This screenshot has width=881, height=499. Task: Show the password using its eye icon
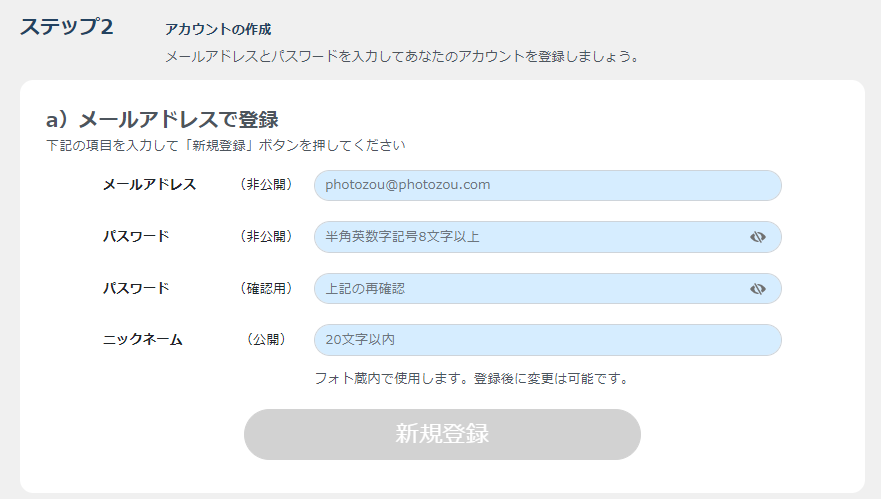pos(757,237)
